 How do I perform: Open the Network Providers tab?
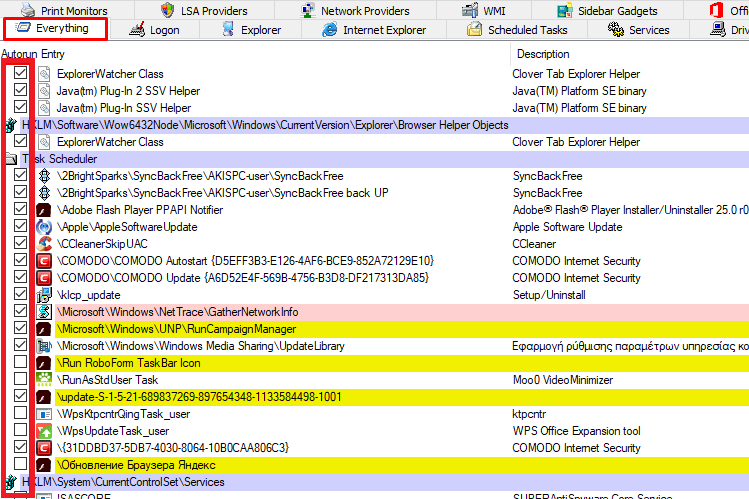tap(355, 11)
